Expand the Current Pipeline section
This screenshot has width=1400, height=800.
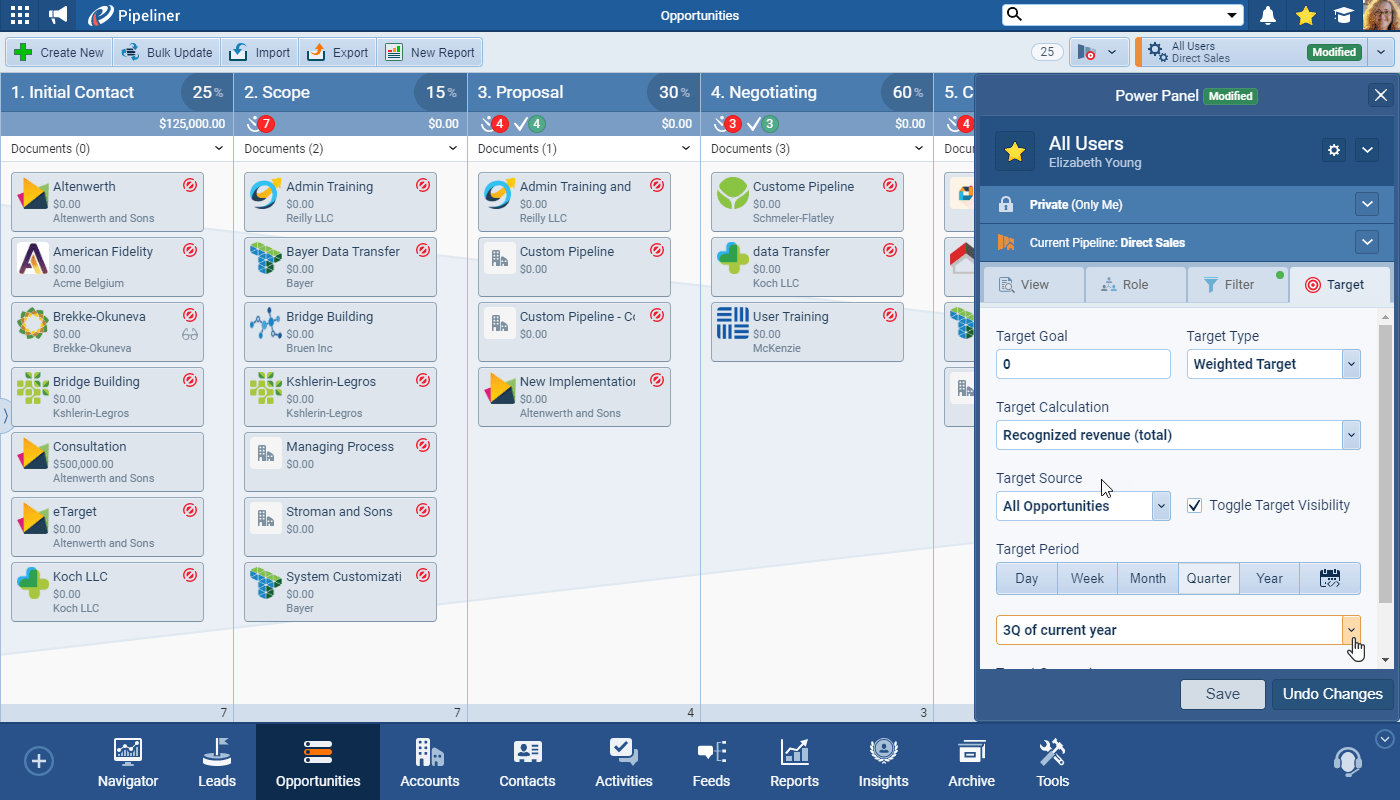pyautogui.click(x=1367, y=242)
